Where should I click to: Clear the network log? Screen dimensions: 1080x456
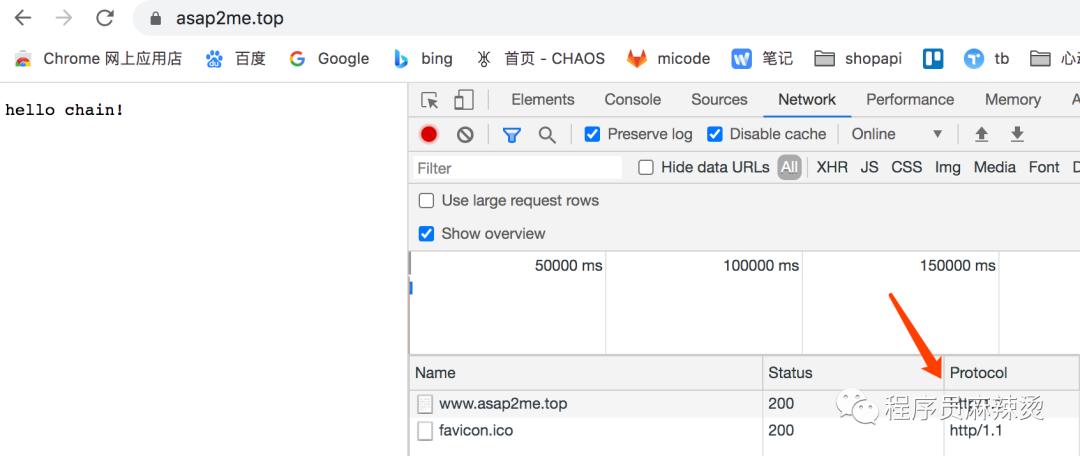[465, 134]
